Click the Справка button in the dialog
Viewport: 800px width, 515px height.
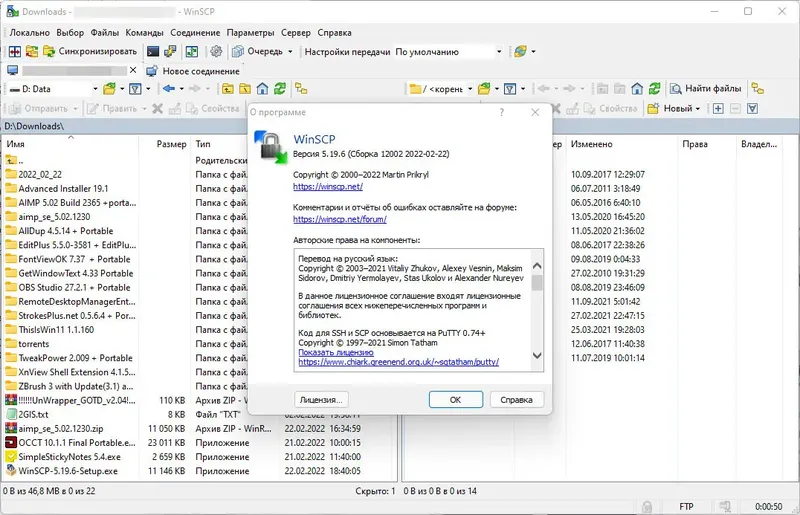click(516, 400)
